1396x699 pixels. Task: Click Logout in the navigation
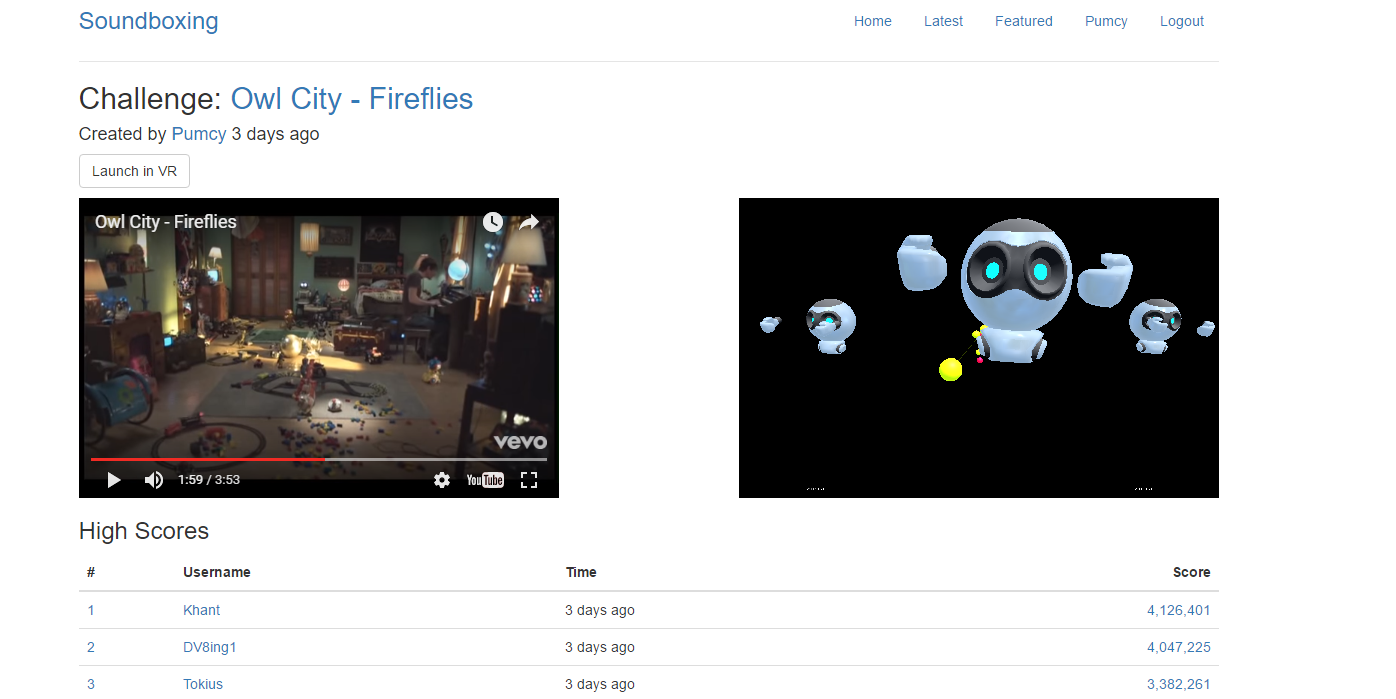[1182, 21]
